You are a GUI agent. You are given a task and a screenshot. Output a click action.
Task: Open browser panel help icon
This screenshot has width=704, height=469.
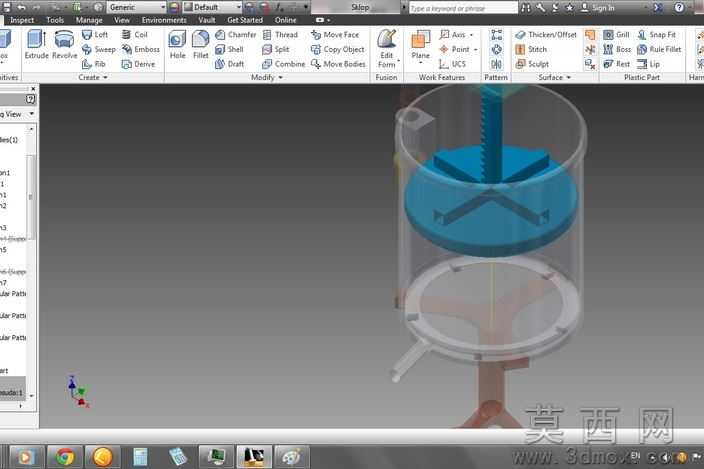coord(31,99)
